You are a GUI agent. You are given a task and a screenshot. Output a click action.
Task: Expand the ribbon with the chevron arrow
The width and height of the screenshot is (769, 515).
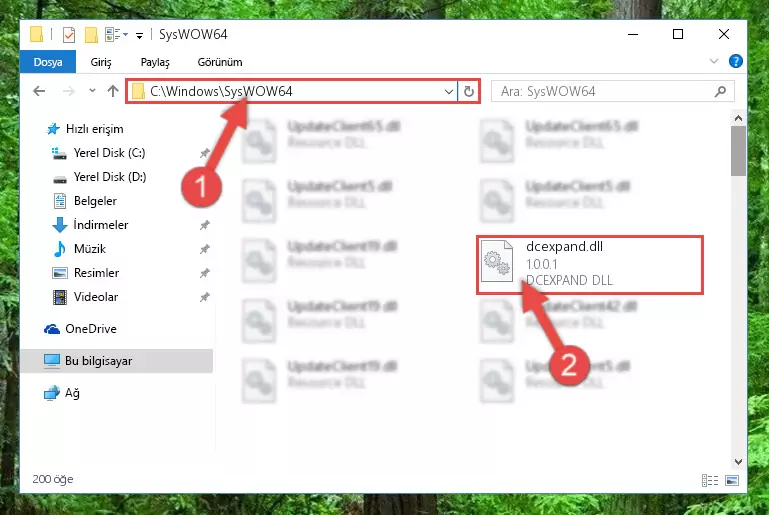point(714,61)
